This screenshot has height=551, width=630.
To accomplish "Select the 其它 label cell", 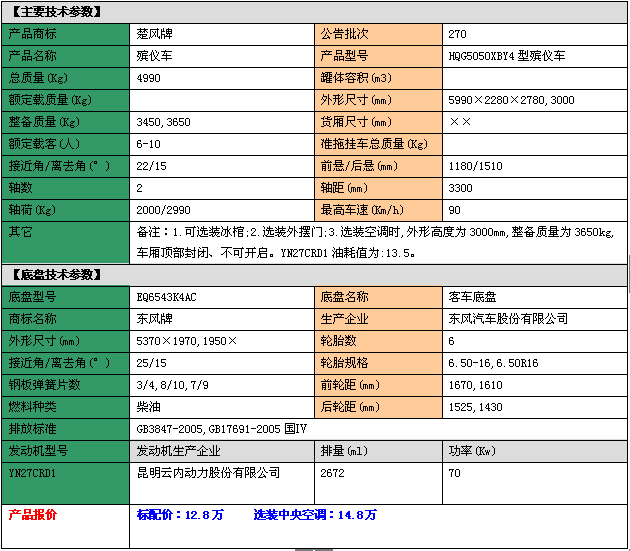I will (x=65, y=243).
